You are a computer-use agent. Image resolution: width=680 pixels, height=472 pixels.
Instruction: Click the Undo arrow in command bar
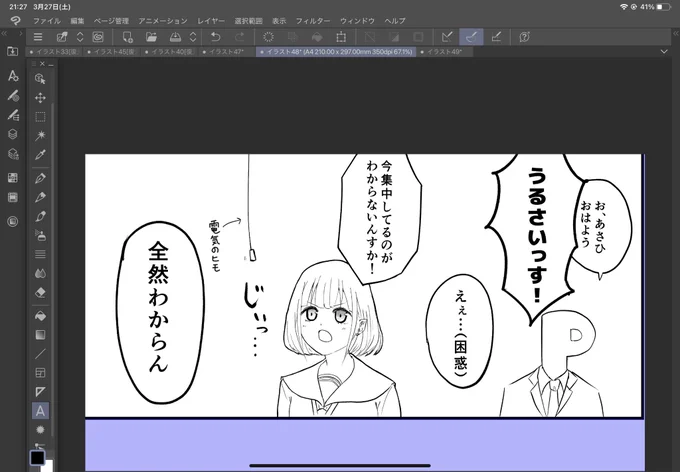216,37
